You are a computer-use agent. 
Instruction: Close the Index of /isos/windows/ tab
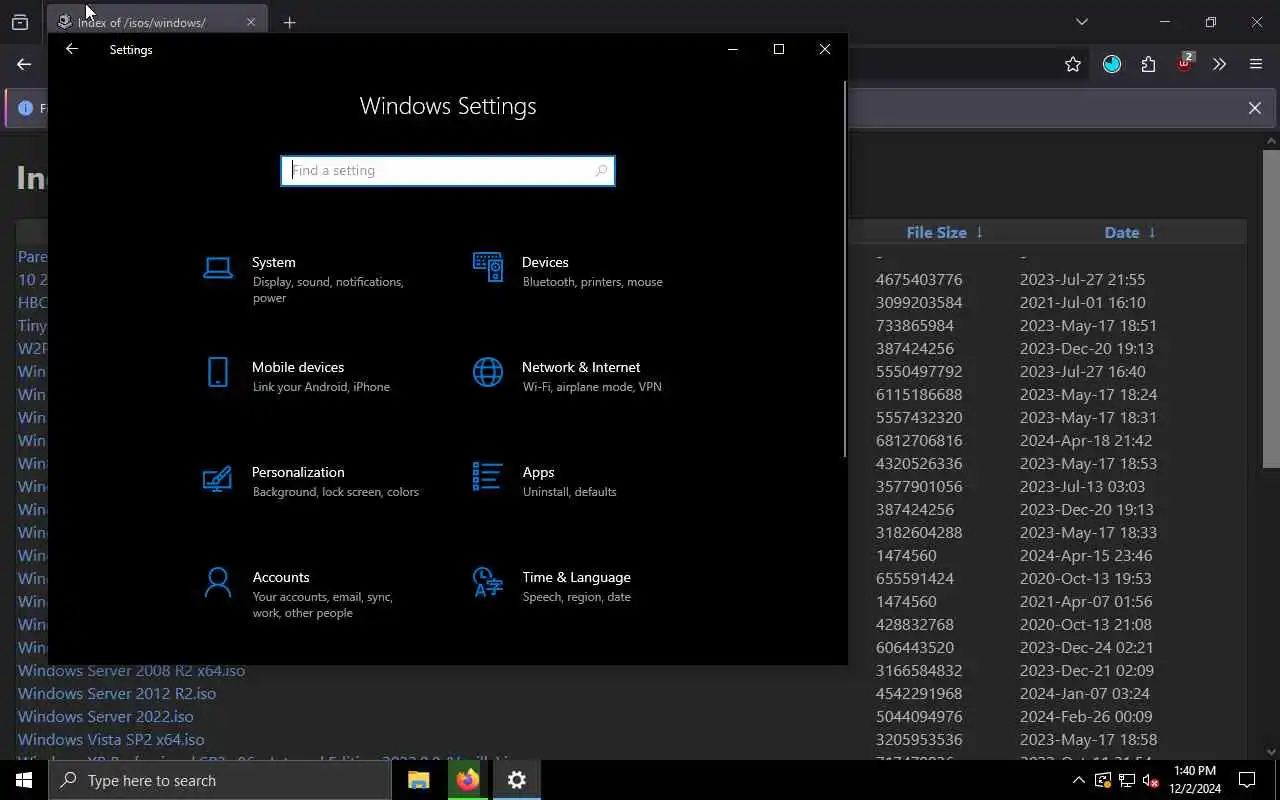[251, 22]
